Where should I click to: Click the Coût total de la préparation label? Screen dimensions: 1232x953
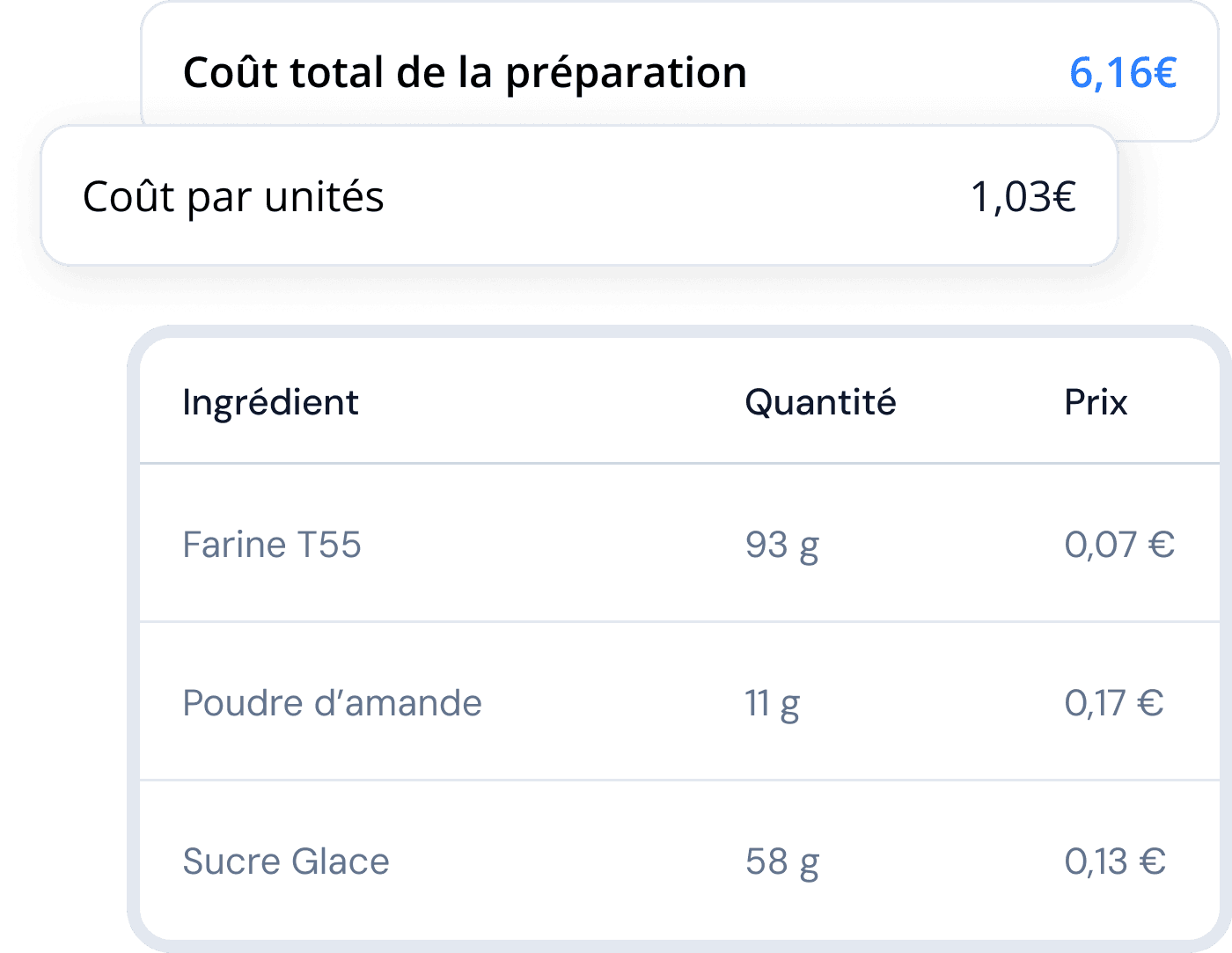coord(464,72)
